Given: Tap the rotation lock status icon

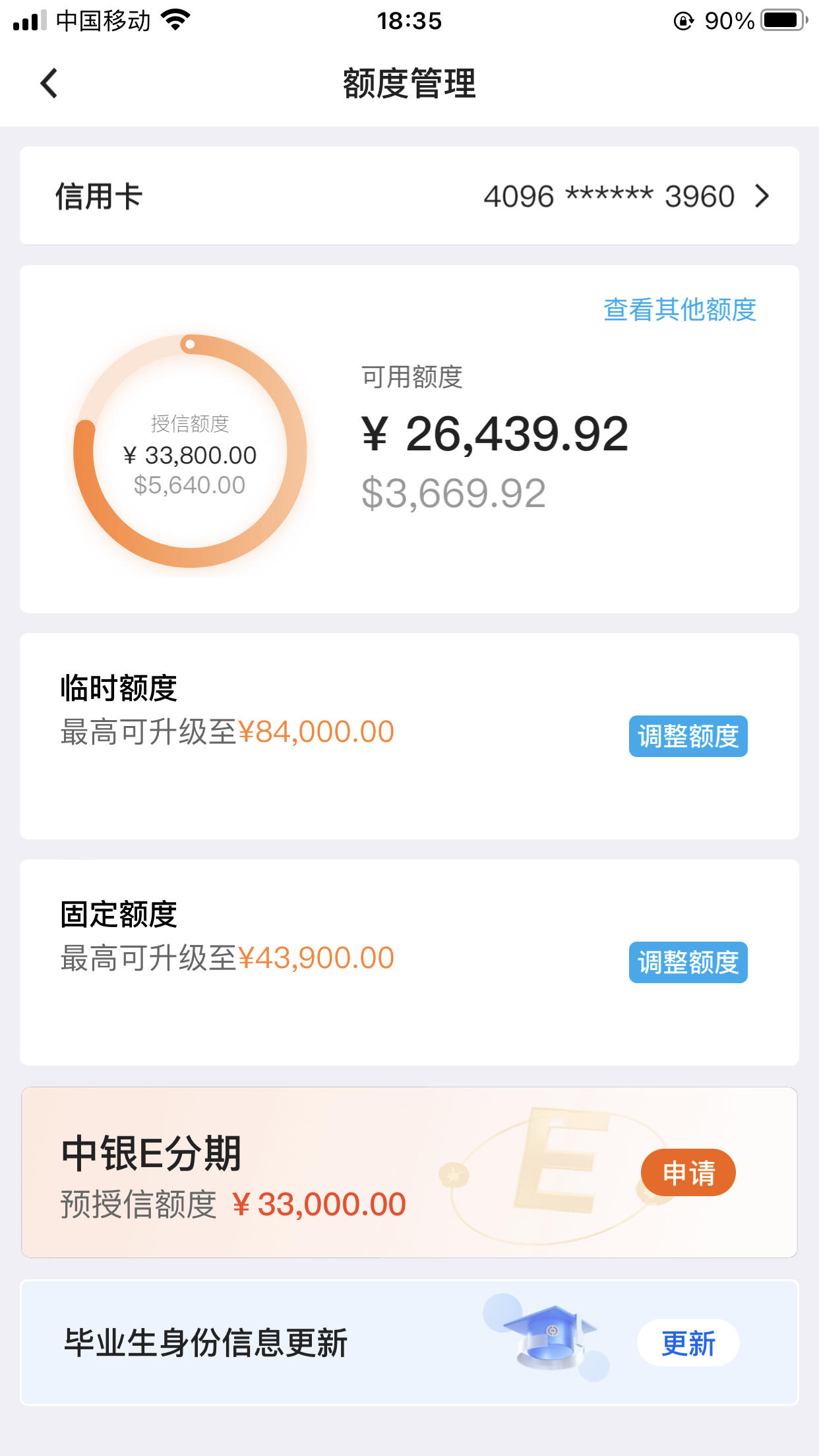Looking at the screenshot, I should [x=684, y=21].
